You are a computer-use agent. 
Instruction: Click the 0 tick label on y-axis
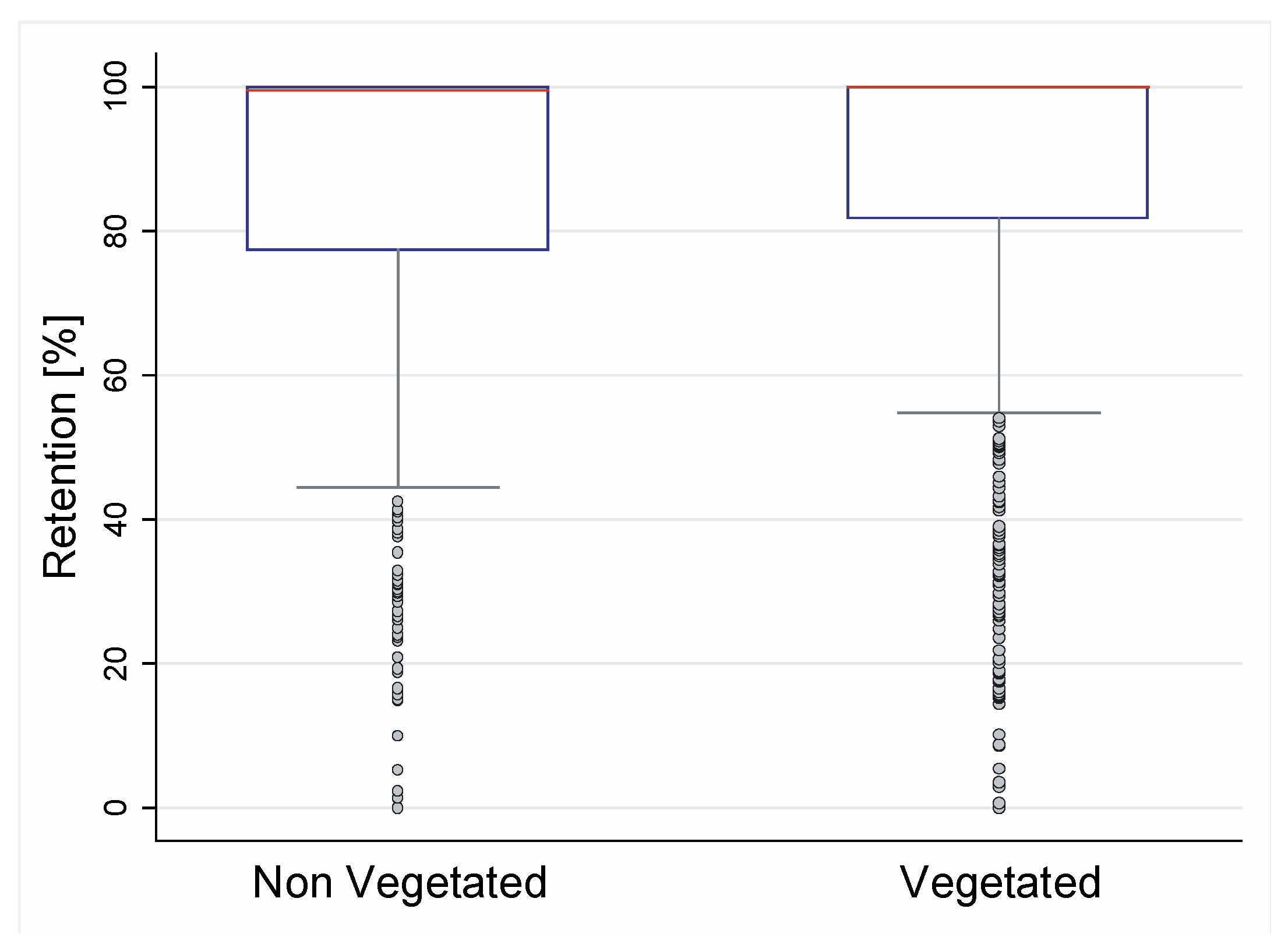pyautogui.click(x=115, y=808)
